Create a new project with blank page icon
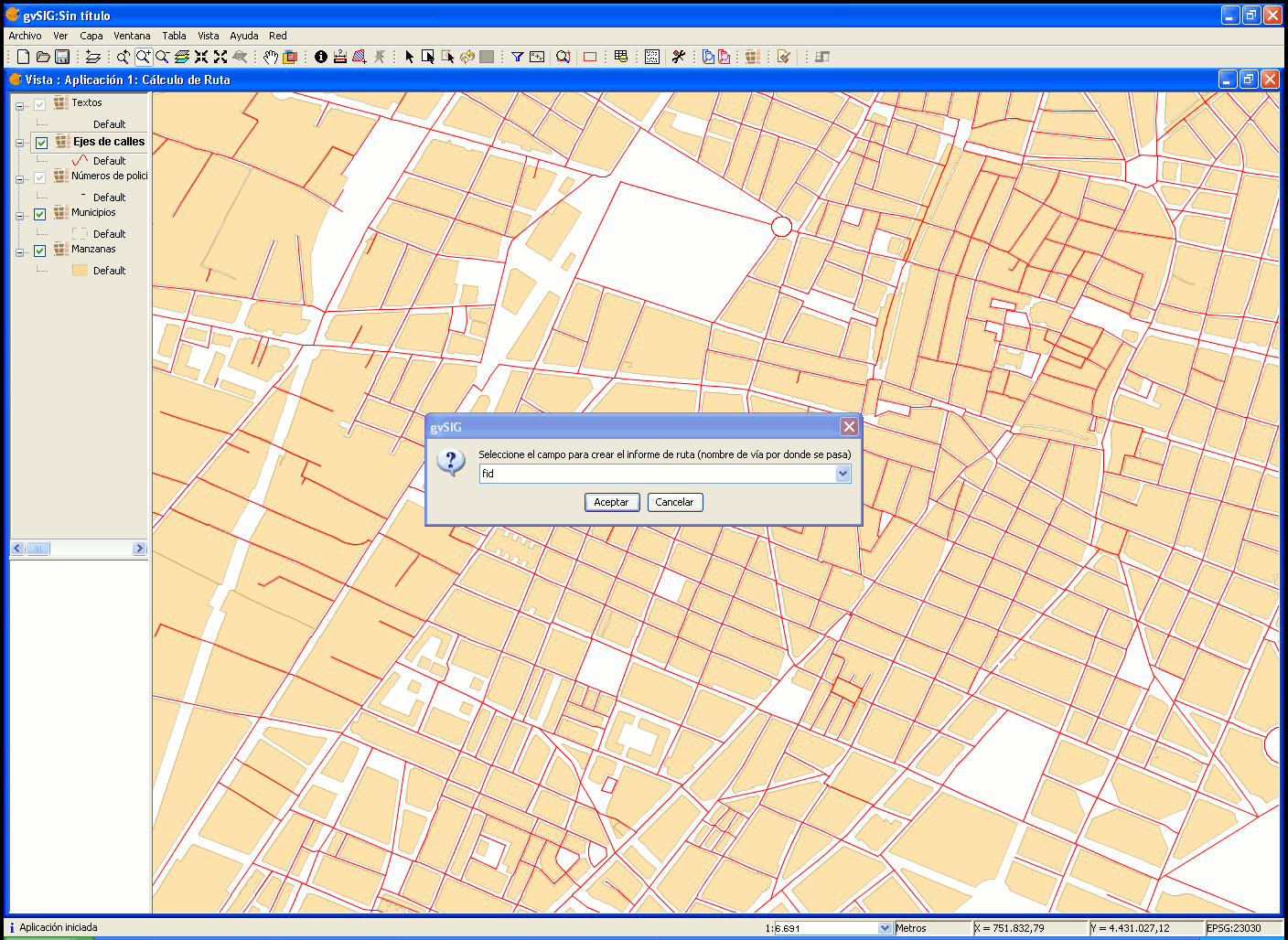This screenshot has width=1288, height=940. pos(23,57)
